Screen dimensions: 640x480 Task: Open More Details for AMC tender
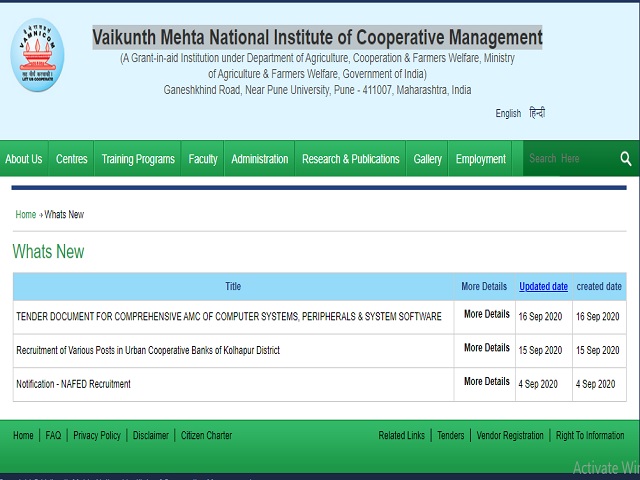(487, 314)
